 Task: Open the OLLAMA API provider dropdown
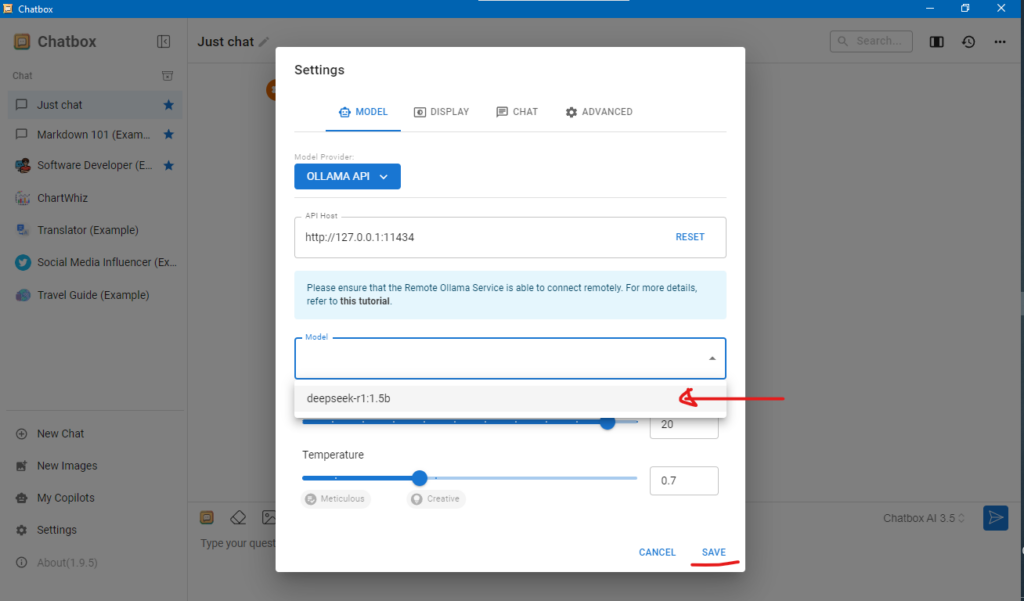347,176
